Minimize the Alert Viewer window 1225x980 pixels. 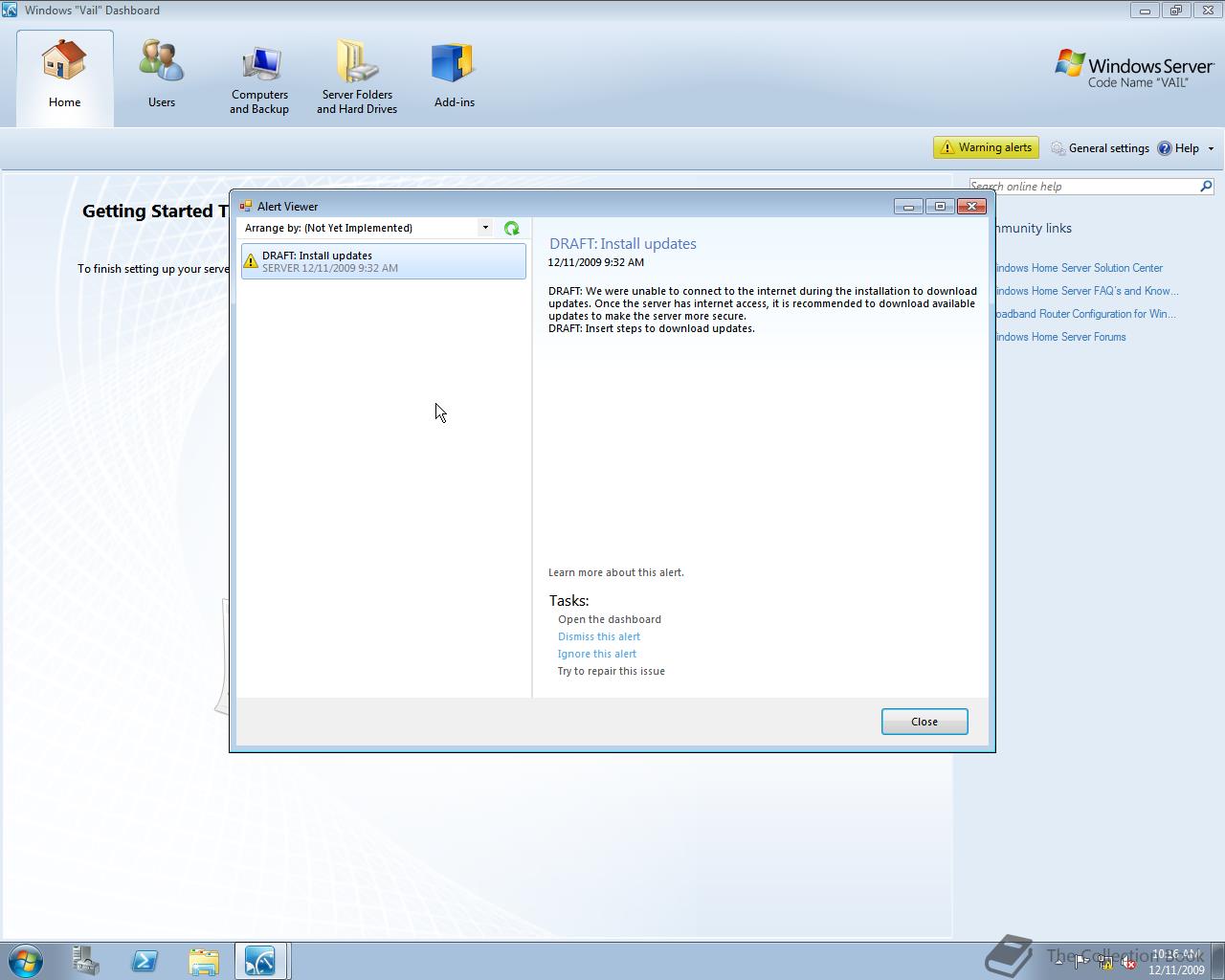coord(908,206)
